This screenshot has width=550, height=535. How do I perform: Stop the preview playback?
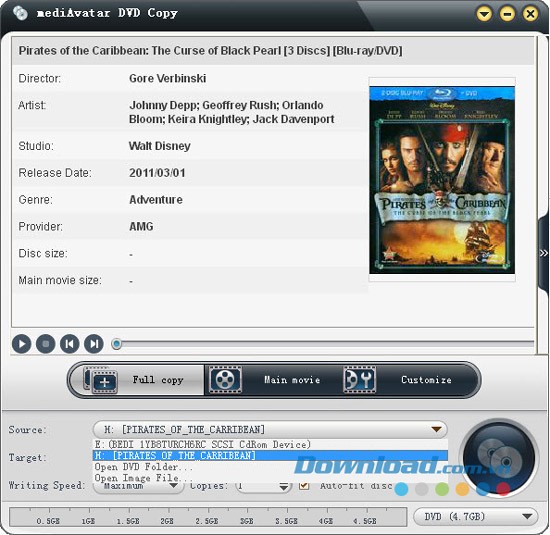pos(46,343)
